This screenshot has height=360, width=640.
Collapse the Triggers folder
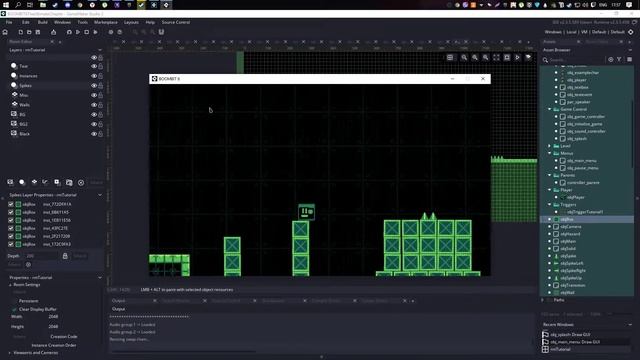click(x=549, y=204)
